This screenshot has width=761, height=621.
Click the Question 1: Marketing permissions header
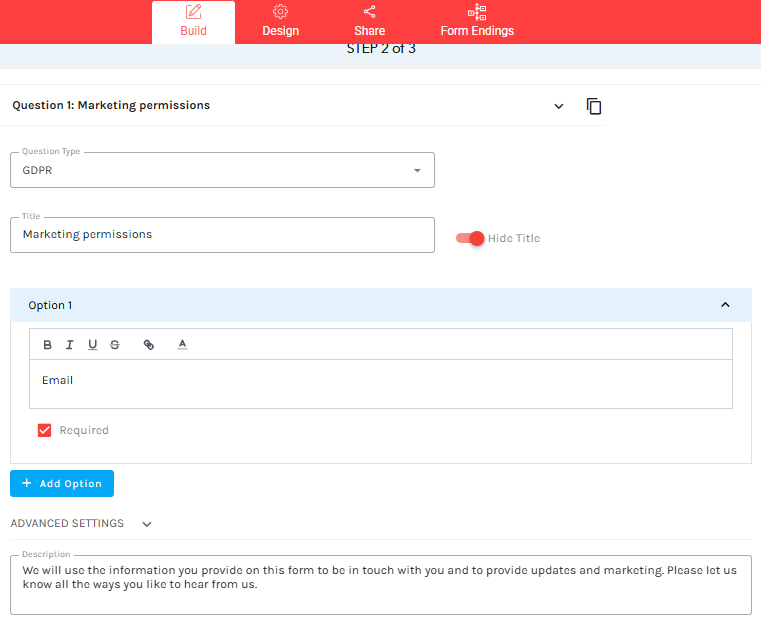[111, 105]
